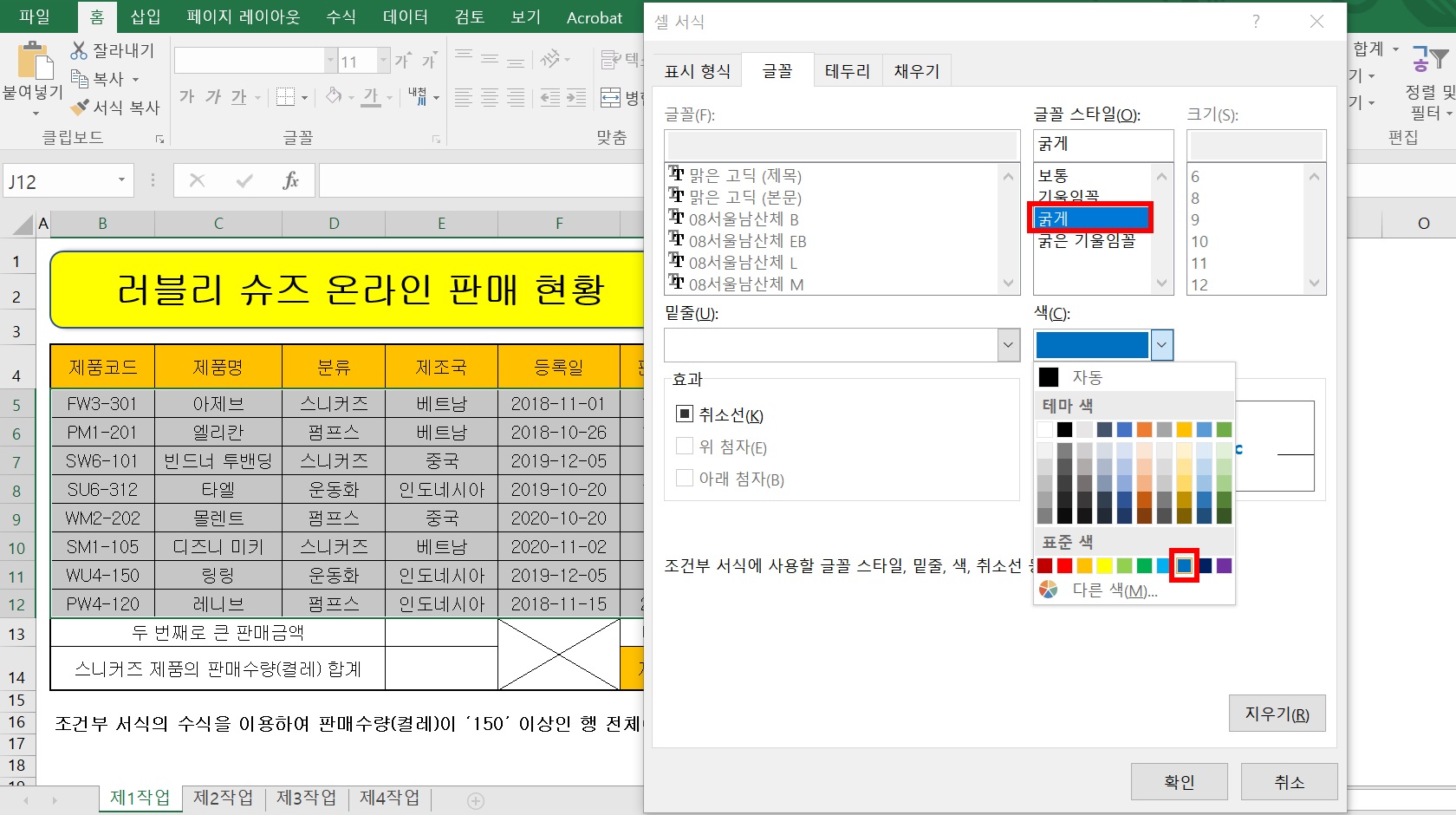Pick the standard yellow color swatch

pos(1104,565)
